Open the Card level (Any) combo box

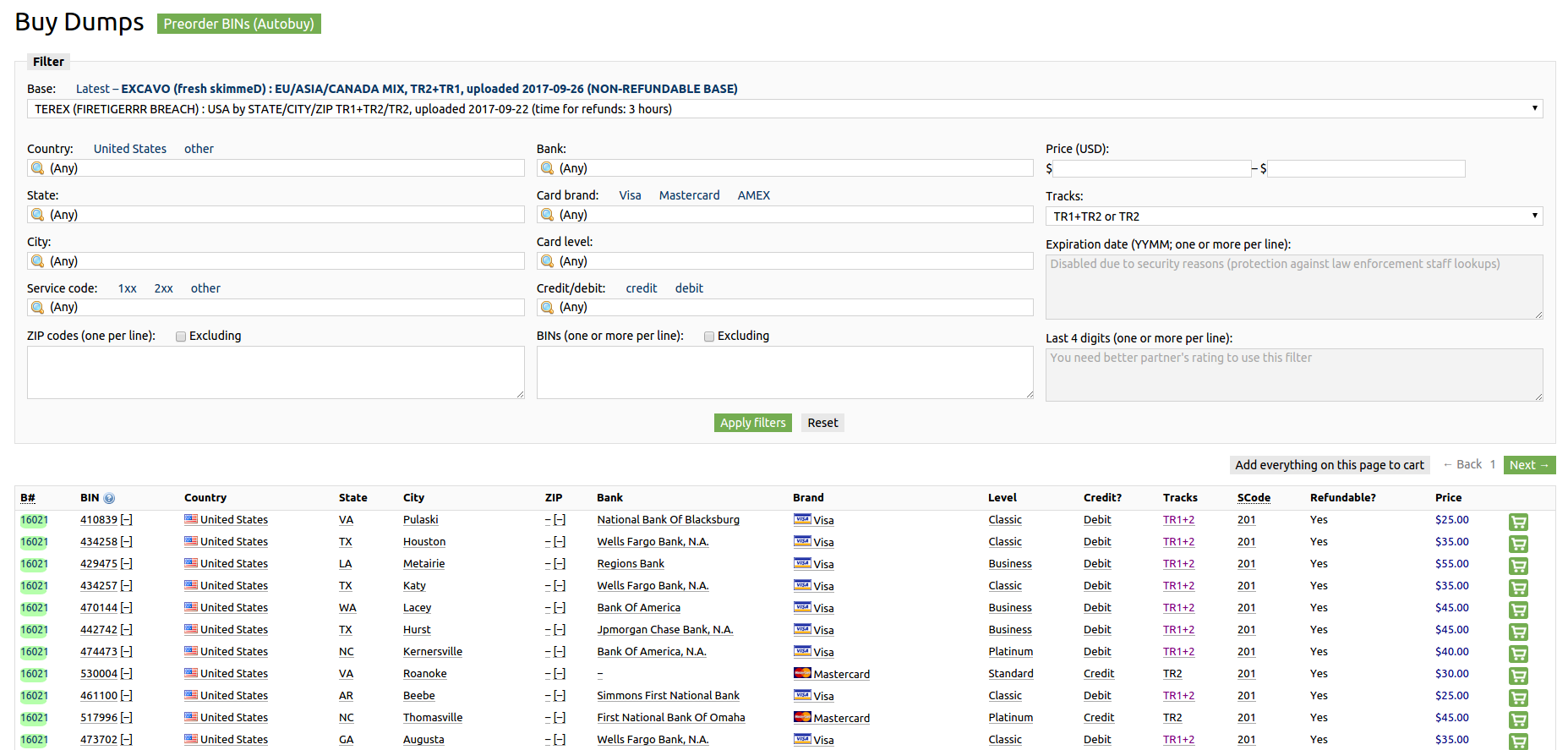click(x=784, y=261)
